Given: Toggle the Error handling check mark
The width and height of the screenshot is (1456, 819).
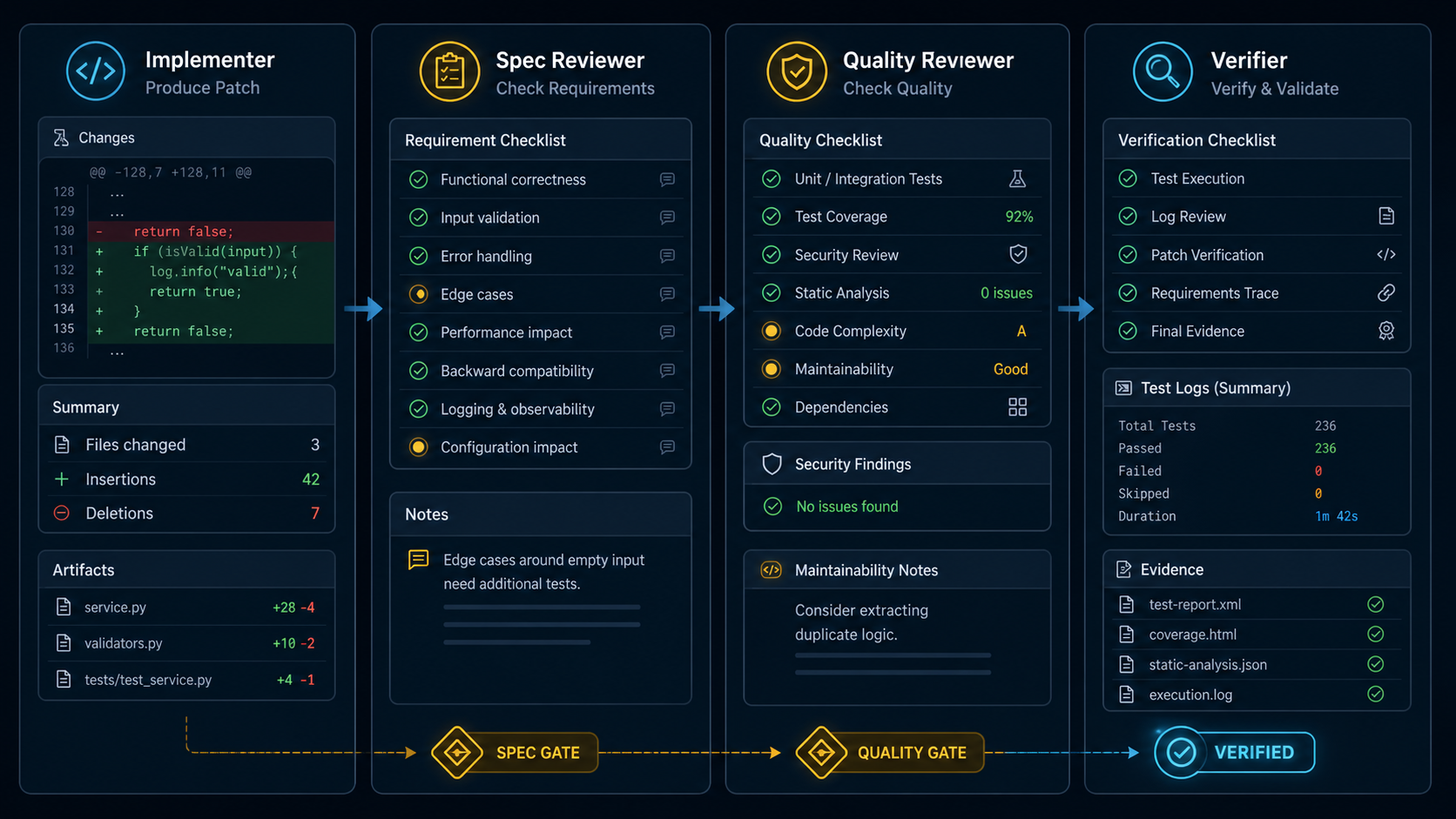Looking at the screenshot, I should pyautogui.click(x=419, y=256).
